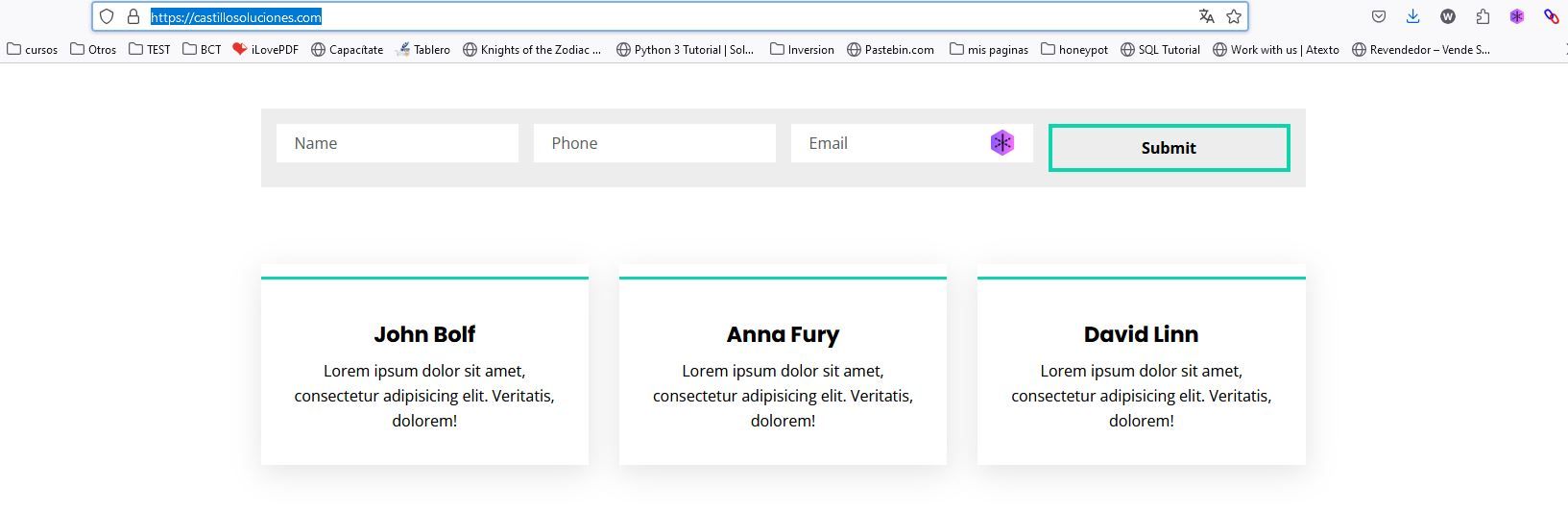Open the mis paginas bookmark folder
Screen dimensions: 1568x511
pos(989,49)
